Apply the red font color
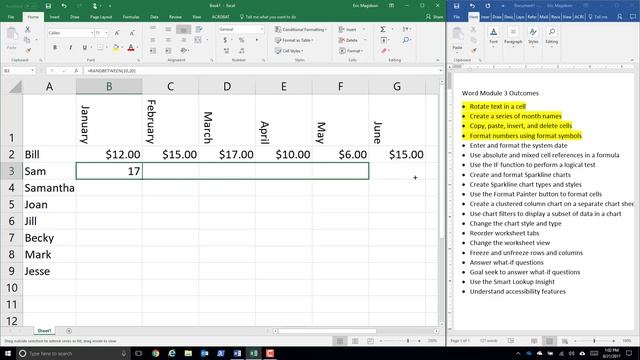 (x=131, y=48)
